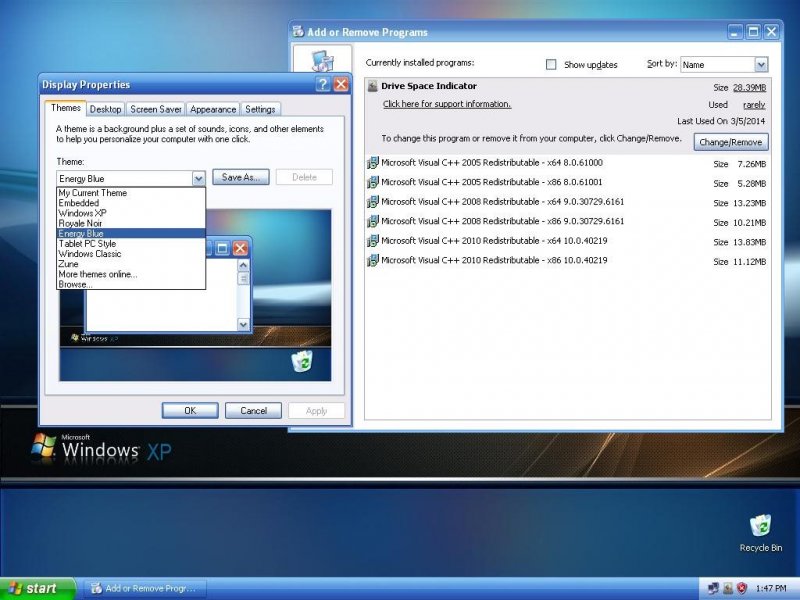Click icon of Visual C++ 2005 x64 8.0.61000
The height and width of the screenshot is (600, 800).
(x=373, y=163)
